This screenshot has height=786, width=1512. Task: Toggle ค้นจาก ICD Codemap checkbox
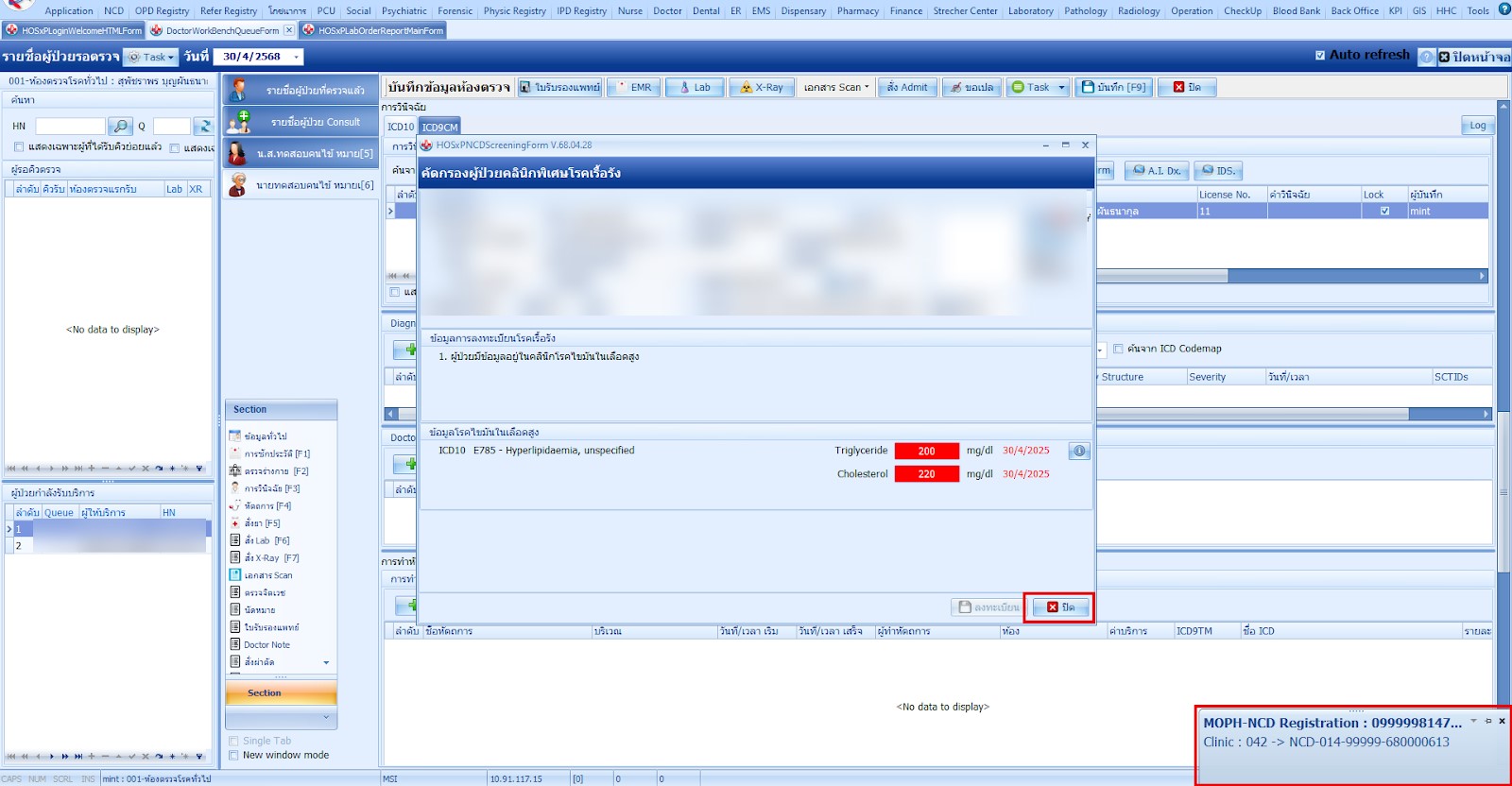coord(1118,349)
